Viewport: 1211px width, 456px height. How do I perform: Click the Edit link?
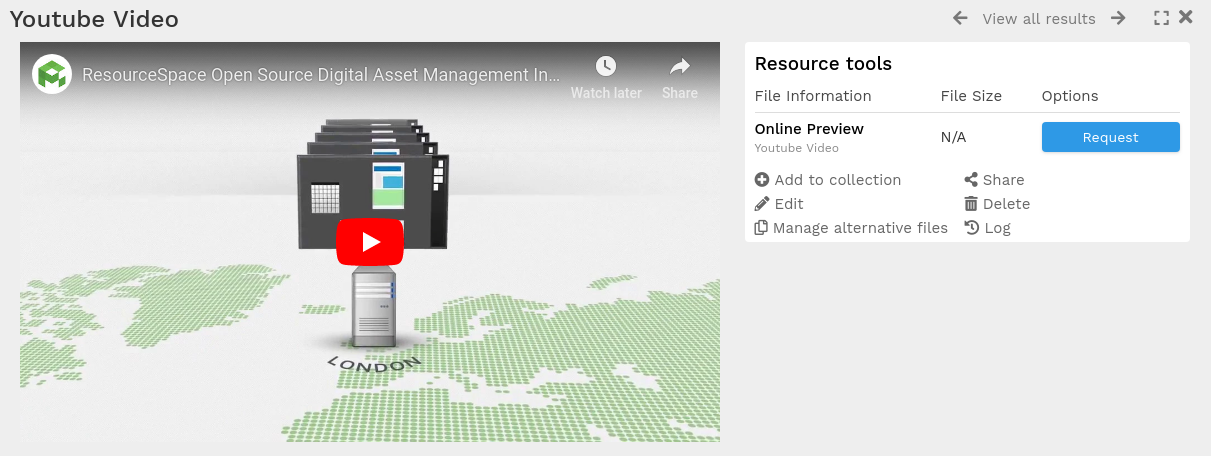point(779,204)
